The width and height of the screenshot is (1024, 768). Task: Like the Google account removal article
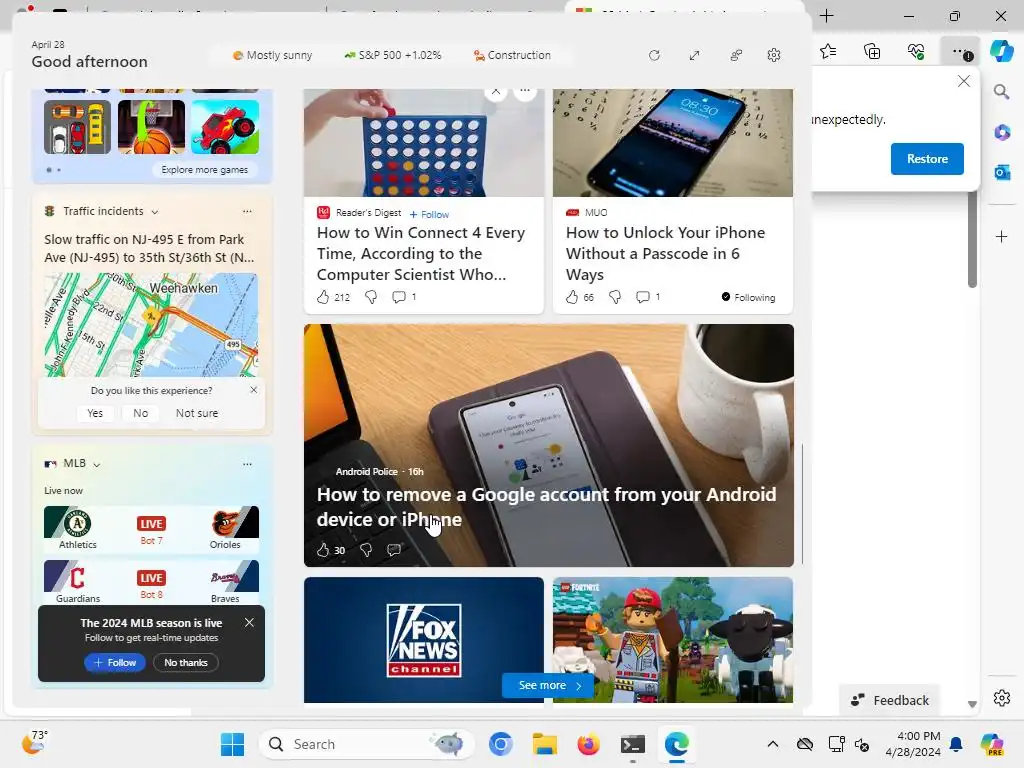(x=323, y=550)
